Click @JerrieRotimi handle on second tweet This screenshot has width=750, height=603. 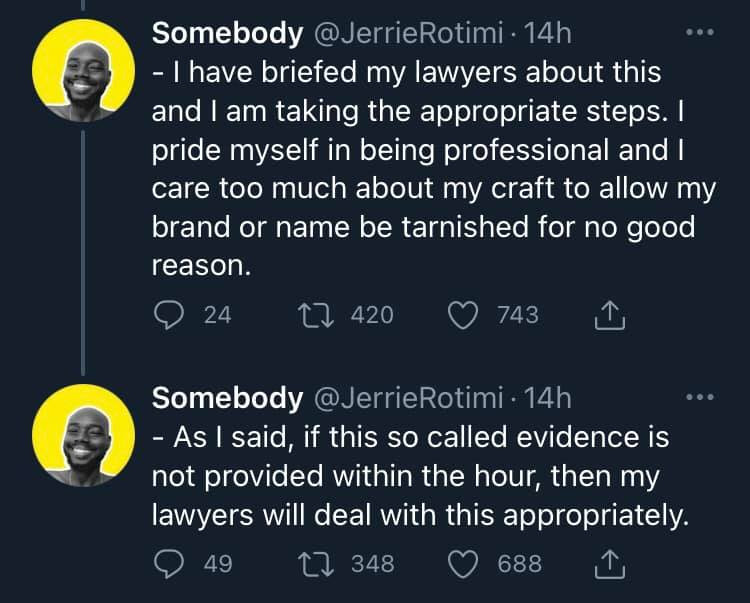[x=408, y=399]
